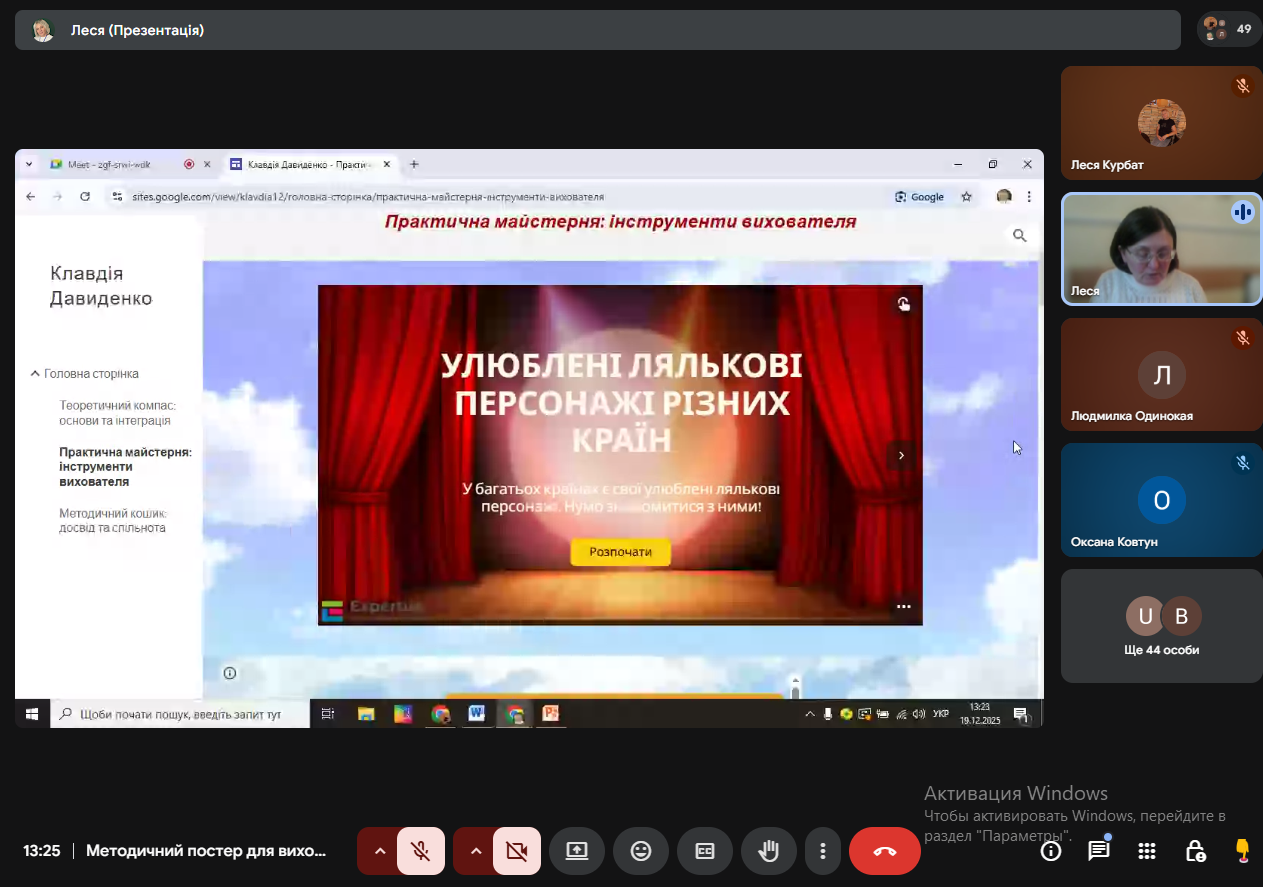Expand video settings chevron beside camera
The height and width of the screenshot is (887, 1263).
[475, 851]
